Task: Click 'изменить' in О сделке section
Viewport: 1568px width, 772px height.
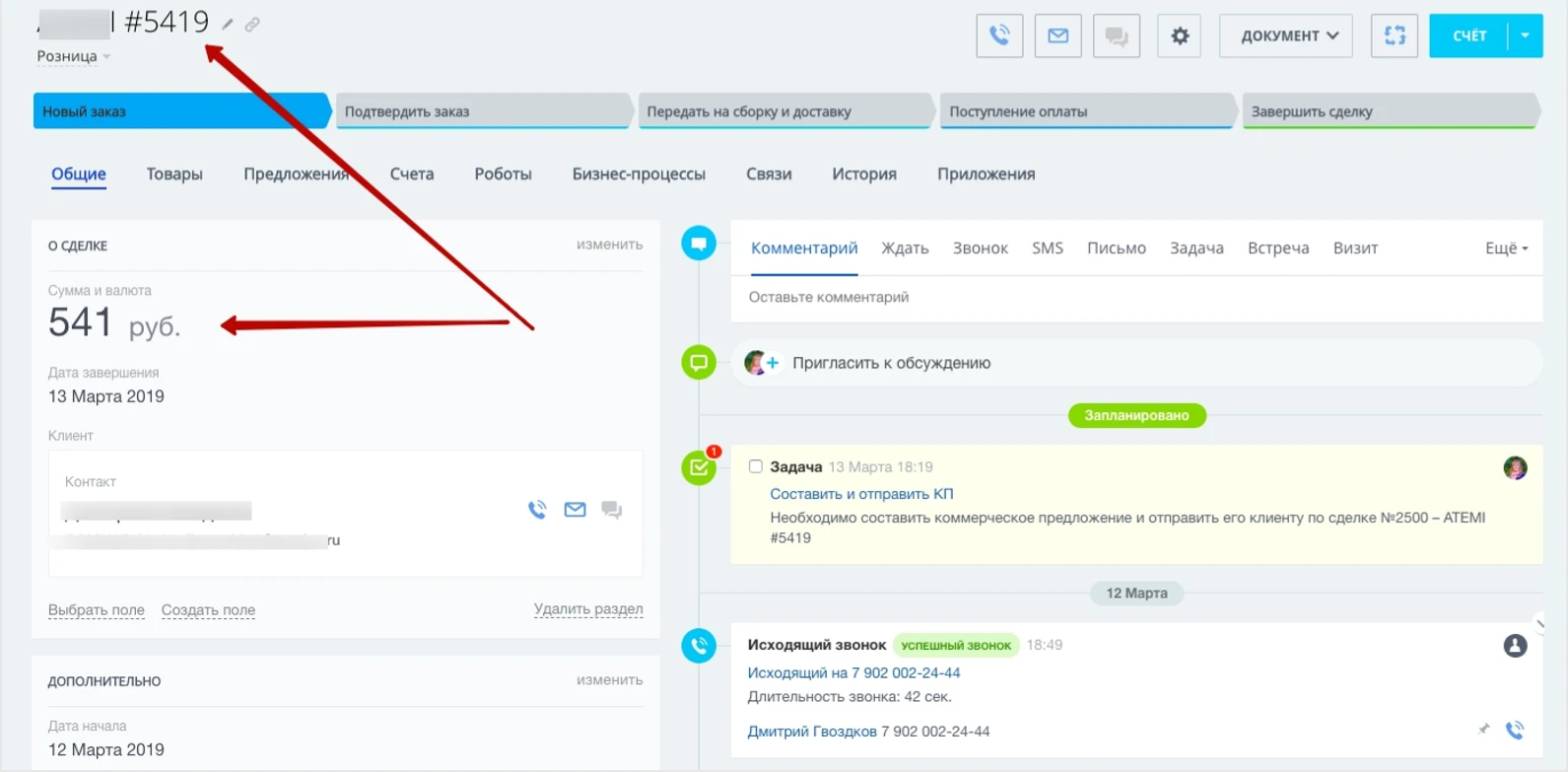Action: click(609, 245)
